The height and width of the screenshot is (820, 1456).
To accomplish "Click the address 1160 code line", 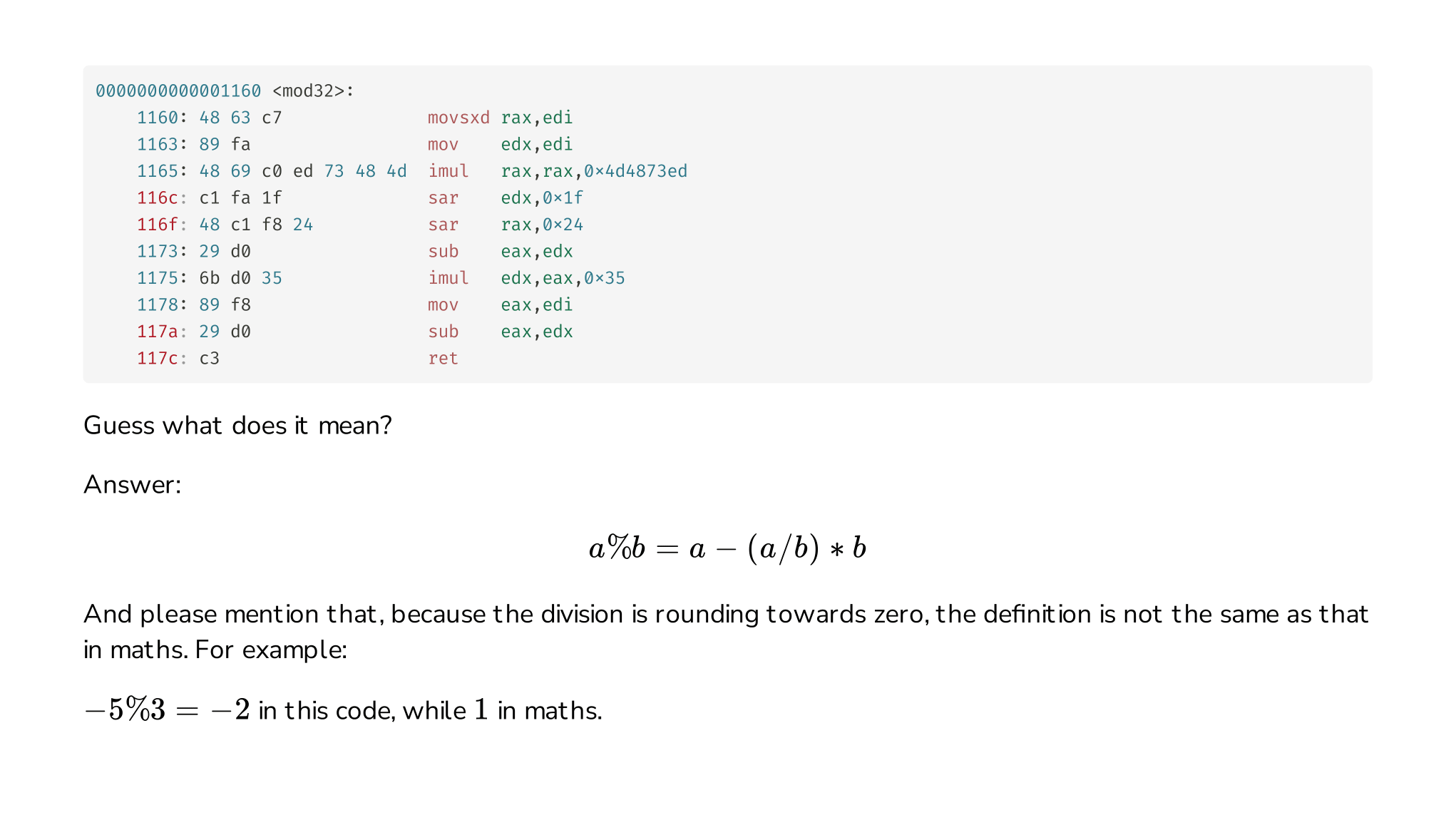I will 355,118.
